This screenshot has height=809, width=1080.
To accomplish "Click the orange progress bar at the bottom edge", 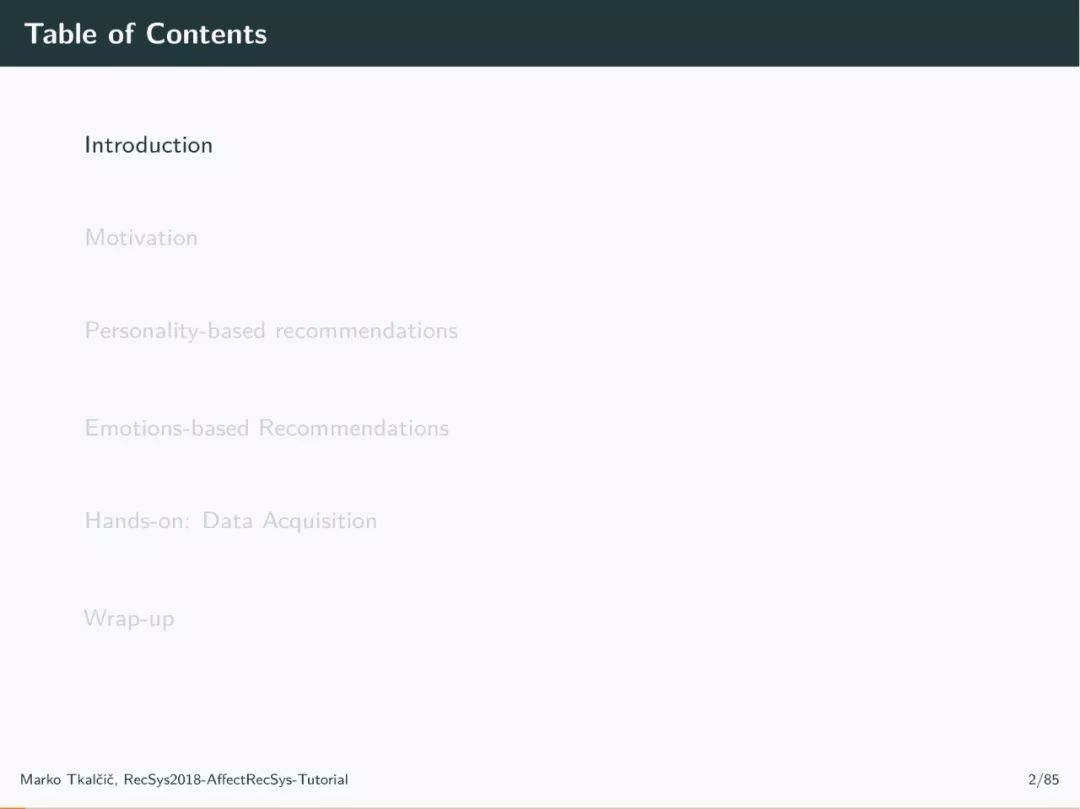I will pyautogui.click(x=12, y=808).
